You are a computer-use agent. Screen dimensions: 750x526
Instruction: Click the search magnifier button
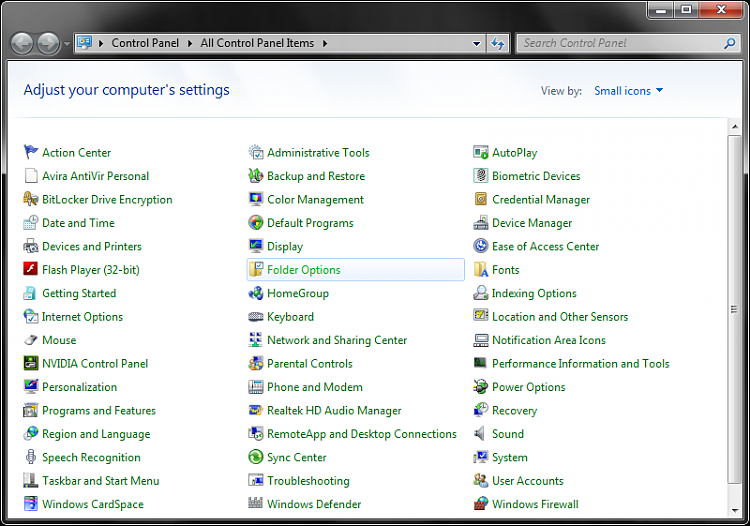(730, 43)
